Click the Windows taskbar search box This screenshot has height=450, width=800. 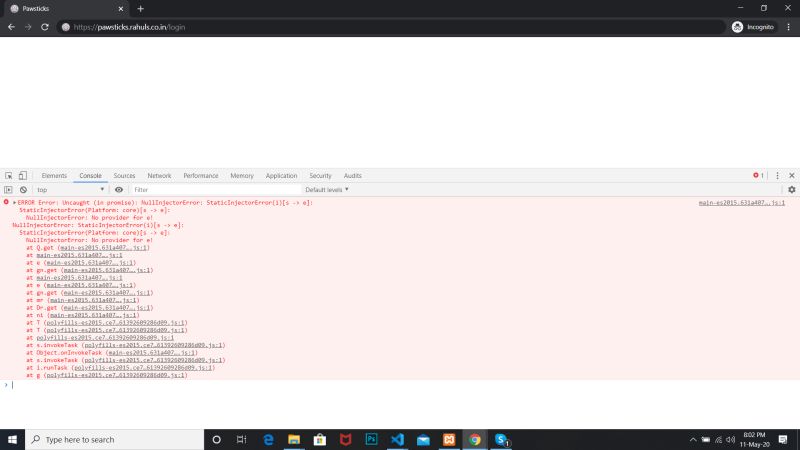(114, 439)
